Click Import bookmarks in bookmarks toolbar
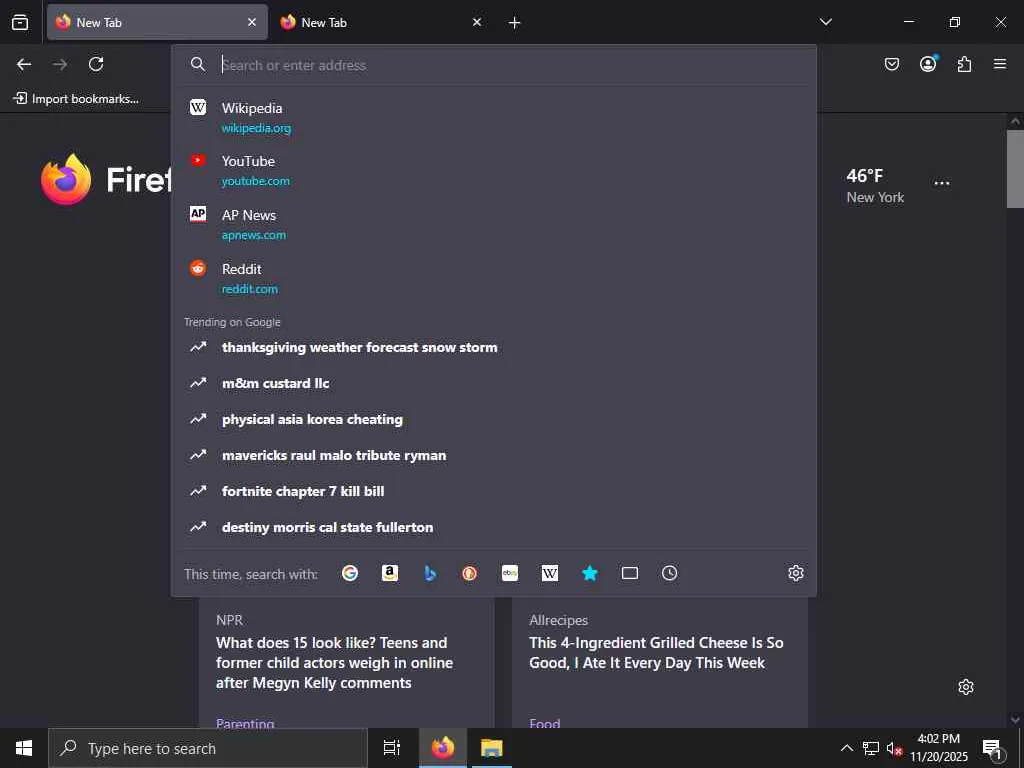Image resolution: width=1024 pixels, height=768 pixels. [x=76, y=99]
